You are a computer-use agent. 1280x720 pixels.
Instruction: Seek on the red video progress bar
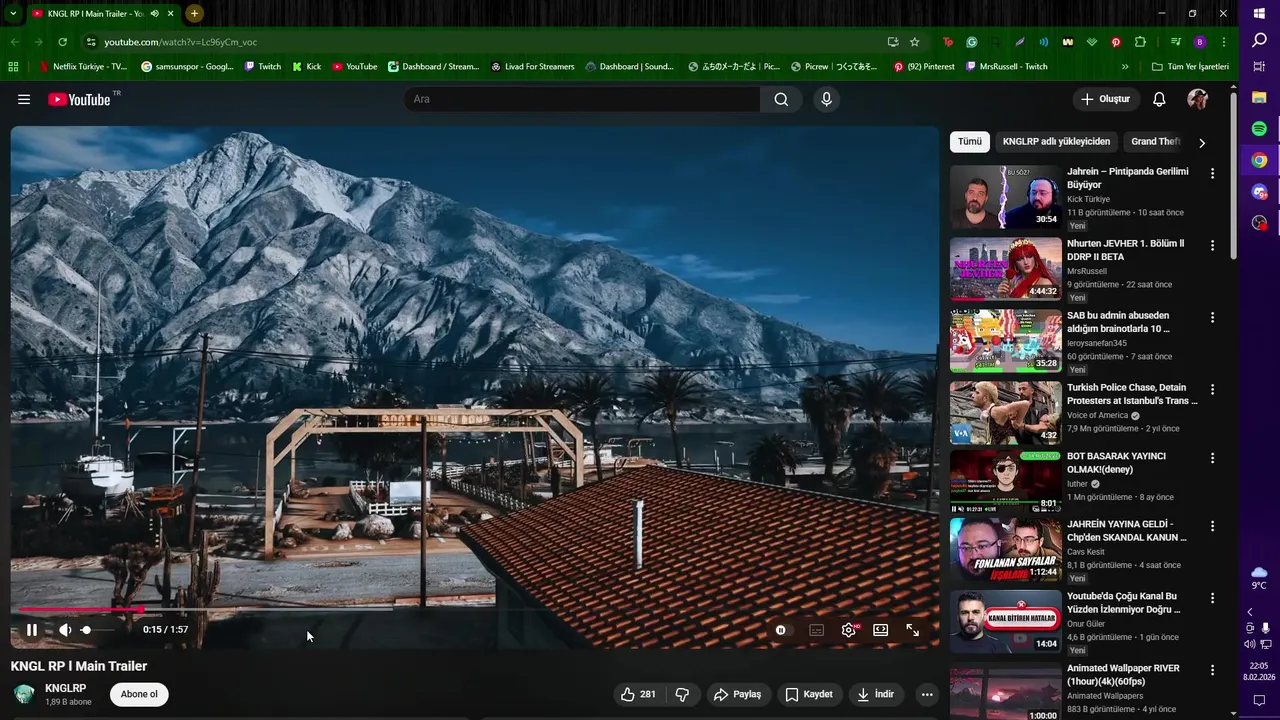click(475, 608)
